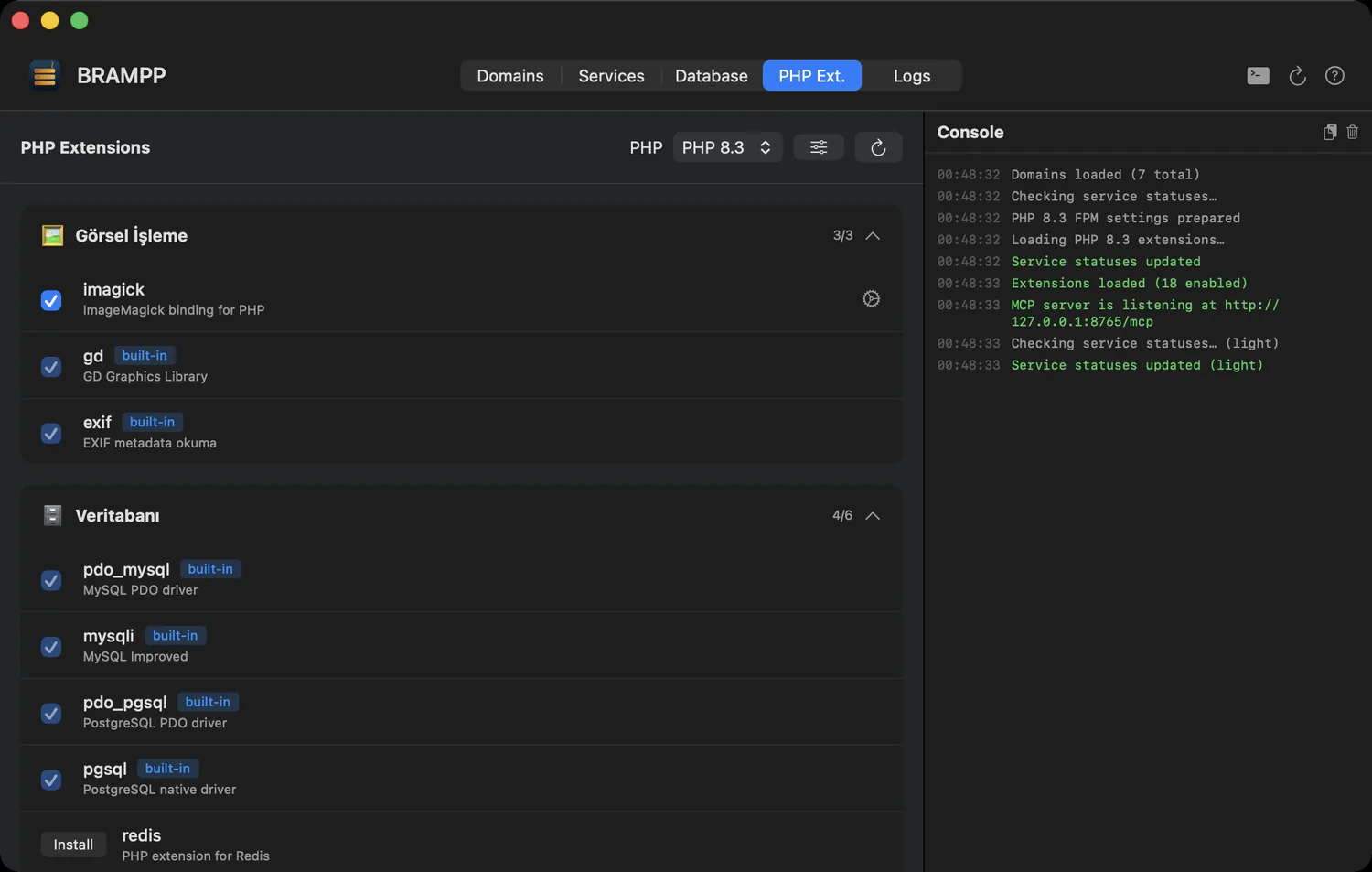Click MCP server listening URL line
The image size is (1372, 872).
pyautogui.click(x=1145, y=313)
